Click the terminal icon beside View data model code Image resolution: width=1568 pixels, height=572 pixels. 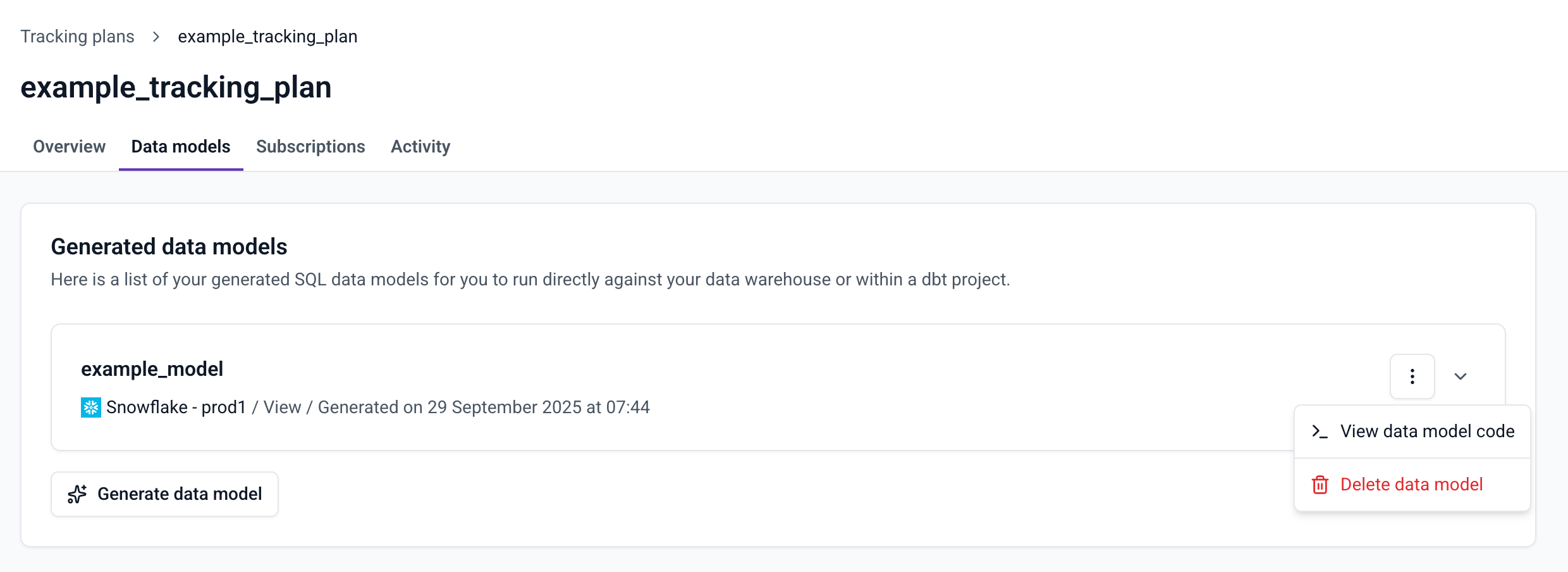[x=1320, y=431]
